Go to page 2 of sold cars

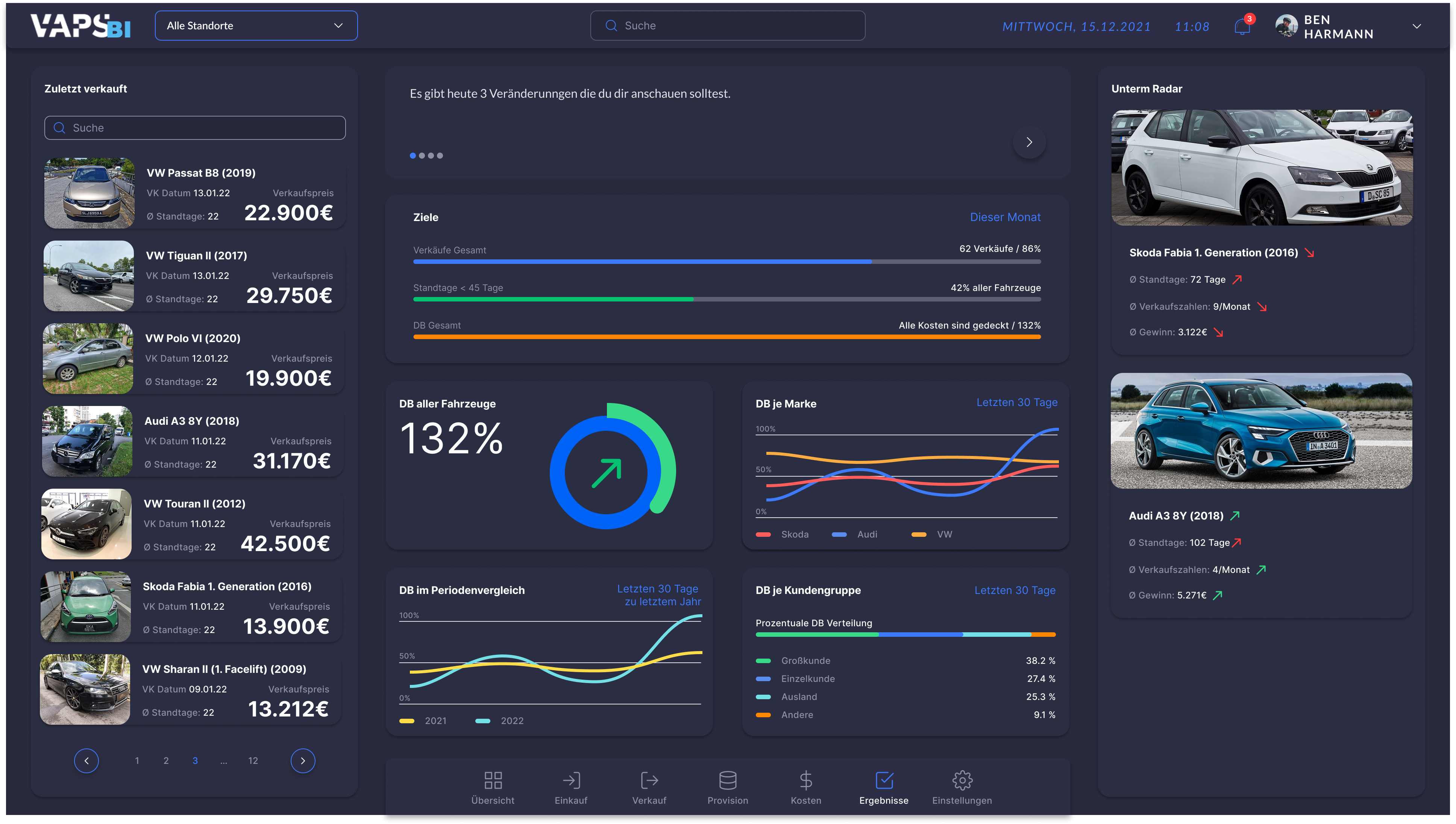165,760
